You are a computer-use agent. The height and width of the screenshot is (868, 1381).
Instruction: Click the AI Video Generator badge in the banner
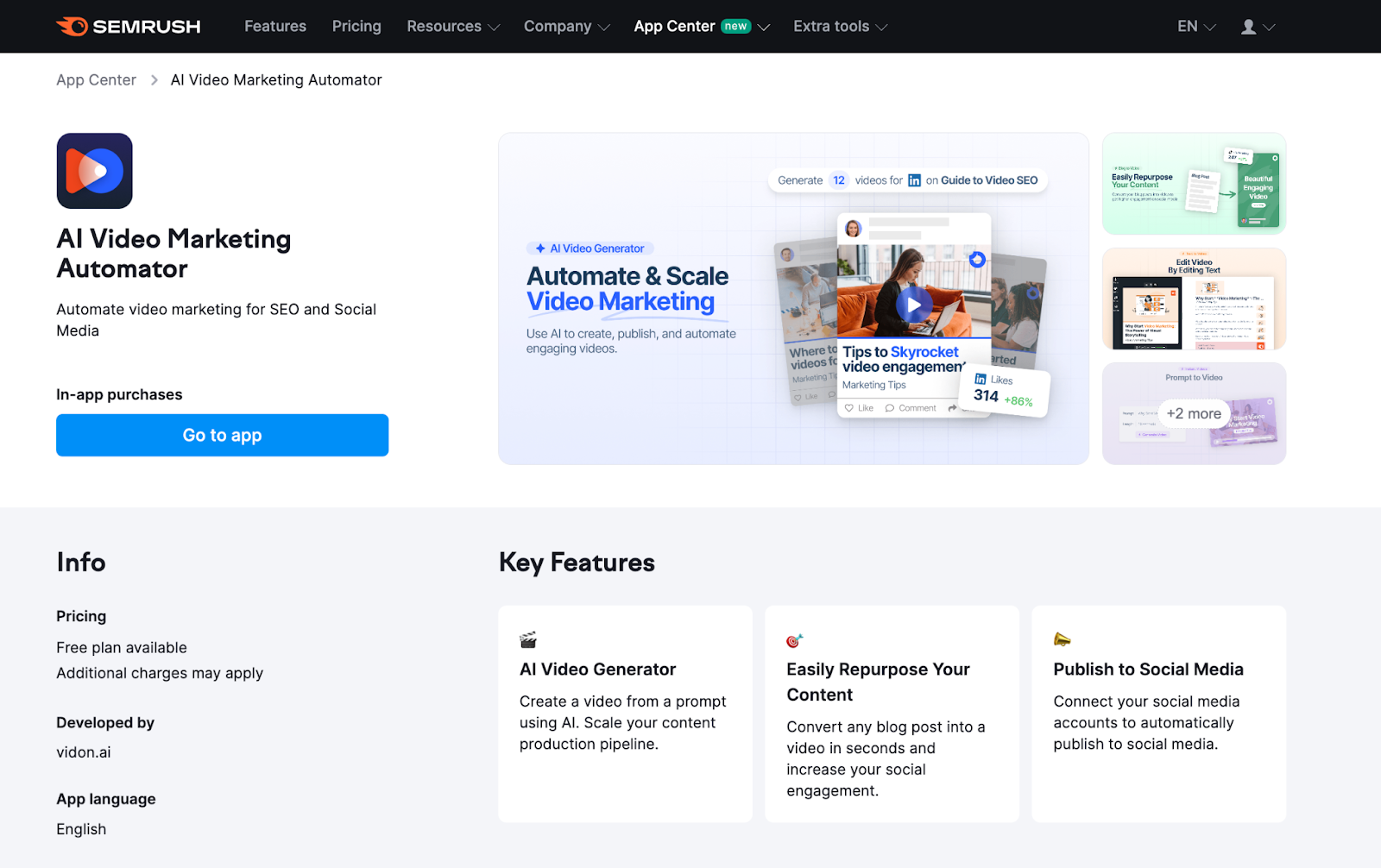click(590, 248)
